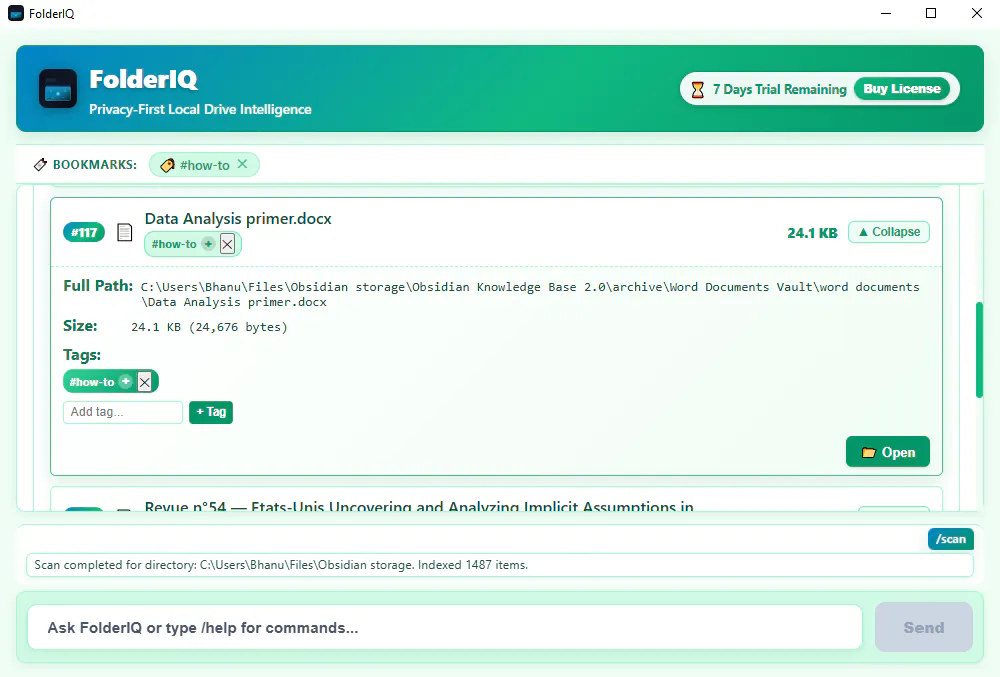Maximize the FolderIQ window

tap(930, 13)
